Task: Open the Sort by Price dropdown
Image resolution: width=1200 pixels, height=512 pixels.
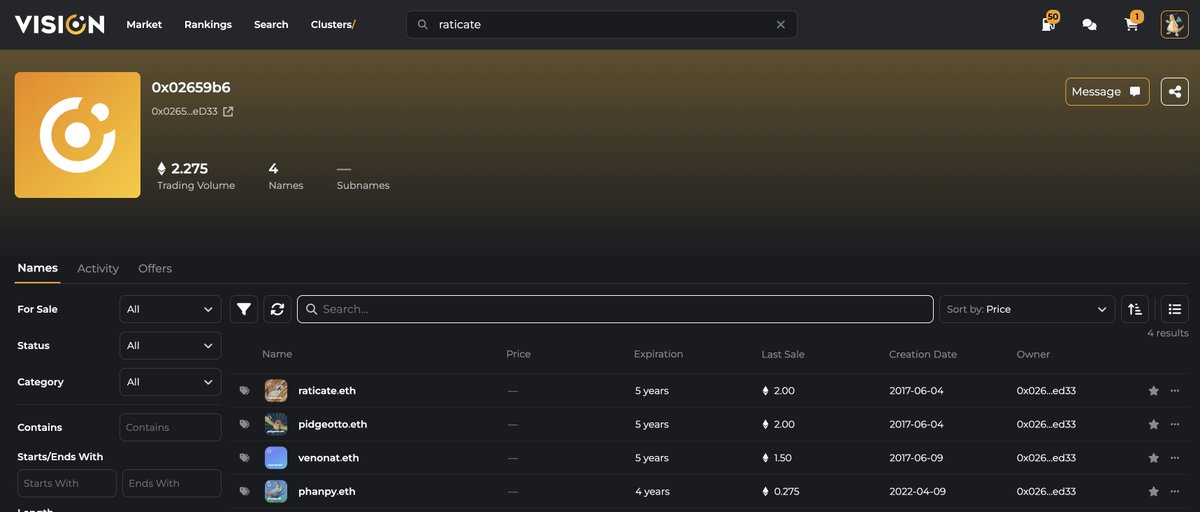Action: [x=1027, y=309]
